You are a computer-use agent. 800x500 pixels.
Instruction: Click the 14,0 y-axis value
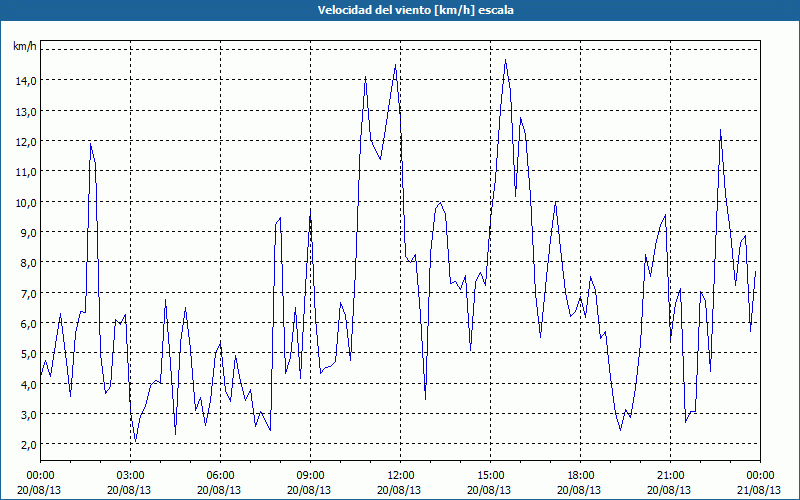pos(26,80)
